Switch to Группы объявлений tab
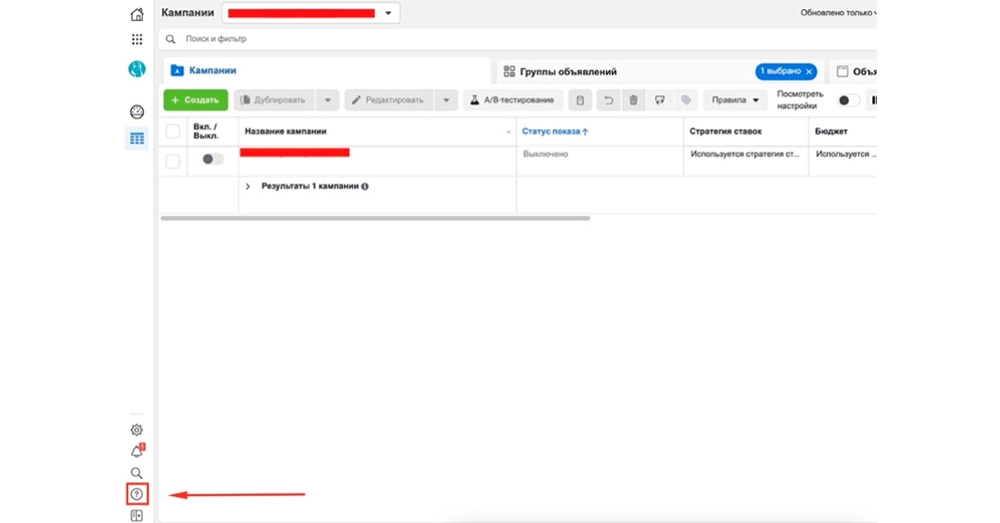Image resolution: width=1000 pixels, height=523 pixels. pyautogui.click(x=660, y=71)
